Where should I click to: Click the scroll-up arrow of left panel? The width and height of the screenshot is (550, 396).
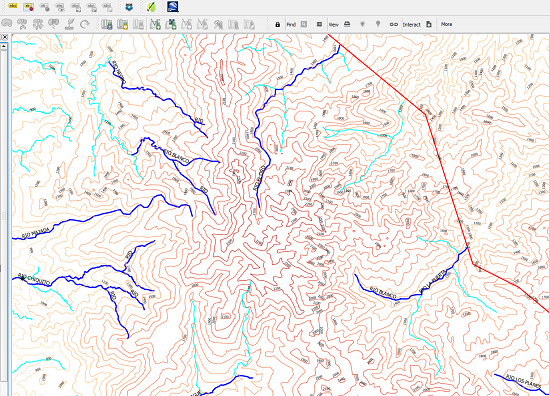(4, 46)
